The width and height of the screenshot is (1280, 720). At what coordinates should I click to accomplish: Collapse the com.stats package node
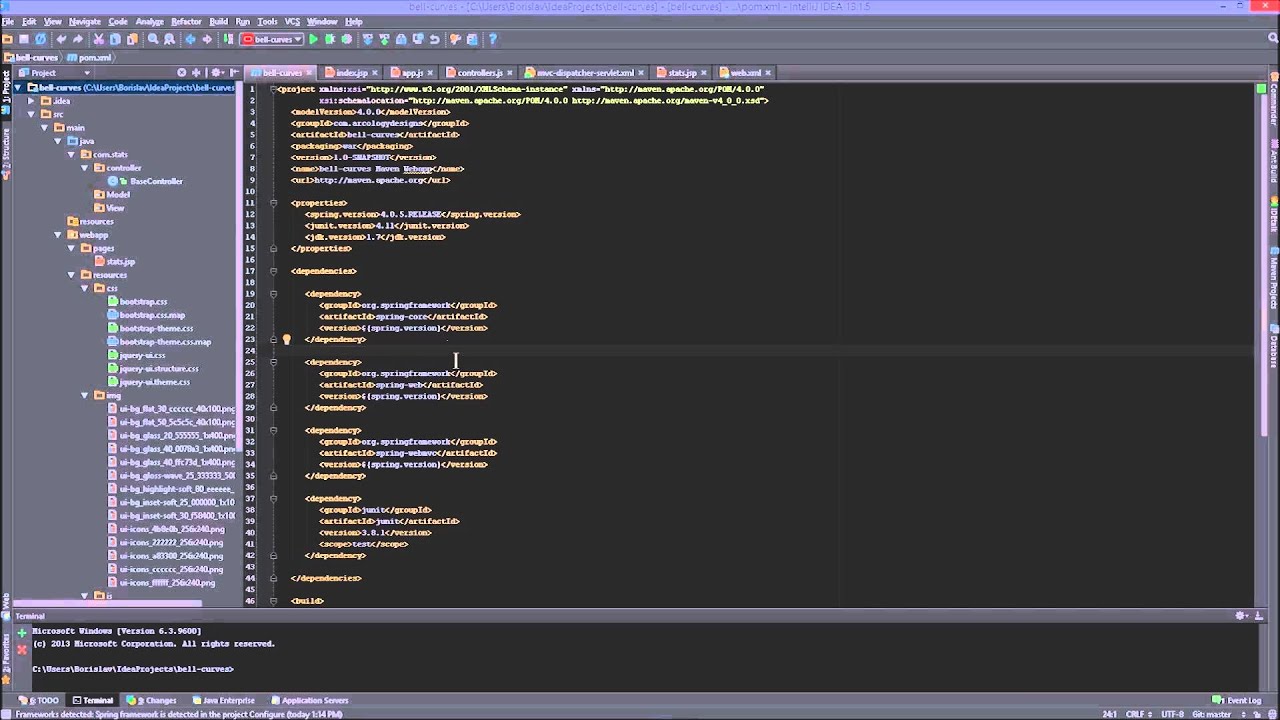click(72, 154)
